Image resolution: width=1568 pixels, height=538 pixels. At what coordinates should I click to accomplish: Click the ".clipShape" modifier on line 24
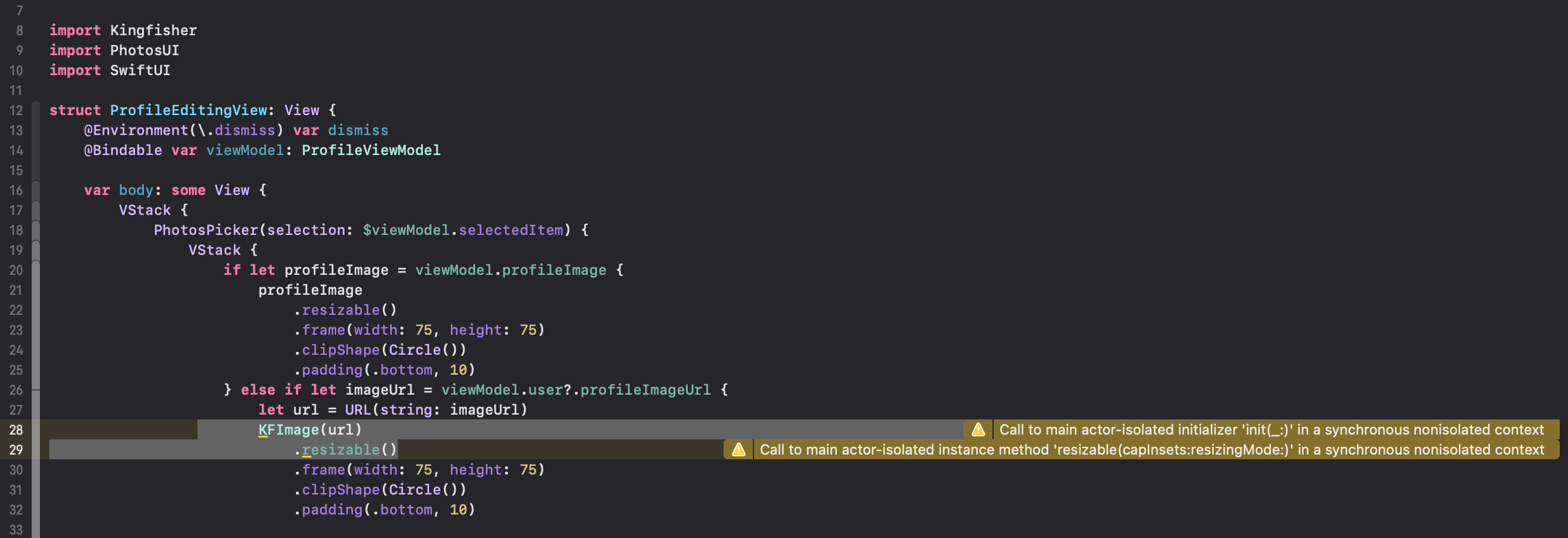[x=337, y=350]
